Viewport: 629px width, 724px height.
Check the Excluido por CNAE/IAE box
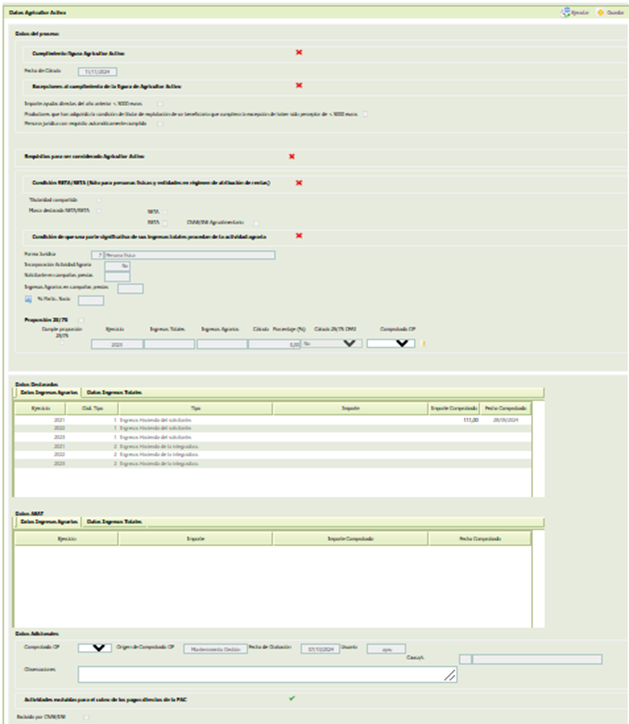(x=87, y=716)
